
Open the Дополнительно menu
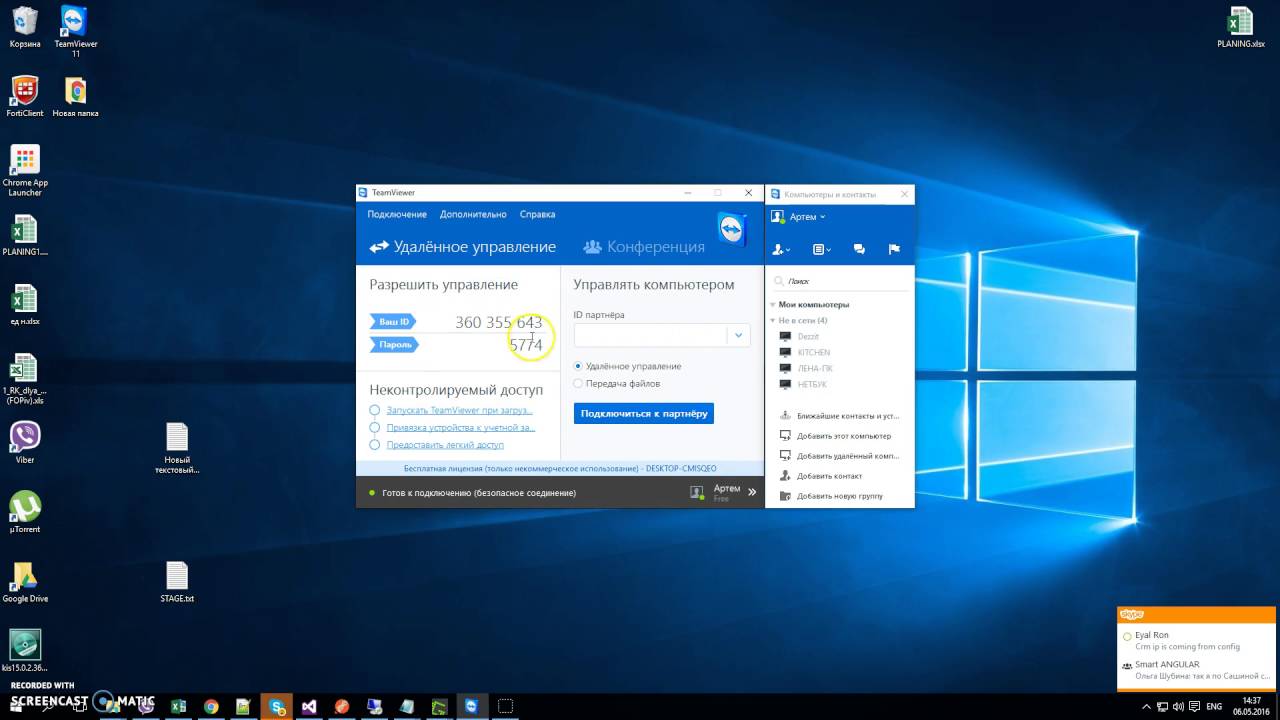click(473, 214)
